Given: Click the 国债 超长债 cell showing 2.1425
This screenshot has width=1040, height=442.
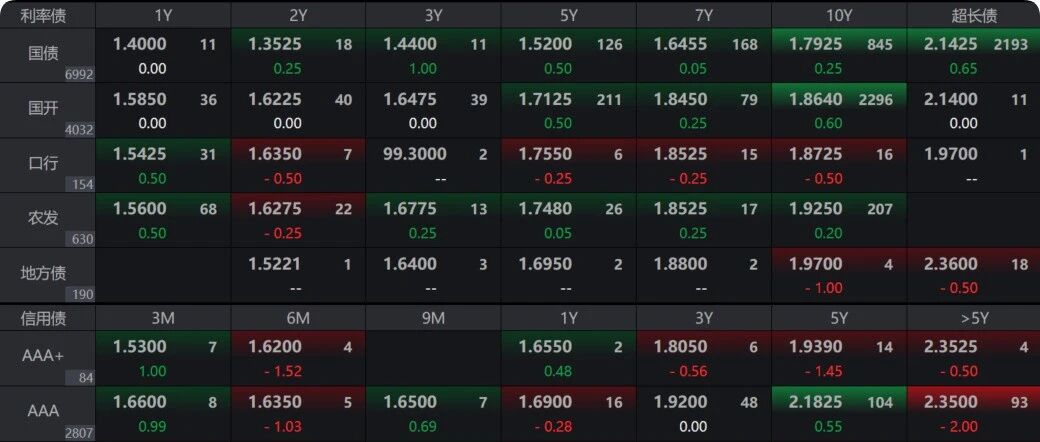Looking at the screenshot, I should point(973,55).
